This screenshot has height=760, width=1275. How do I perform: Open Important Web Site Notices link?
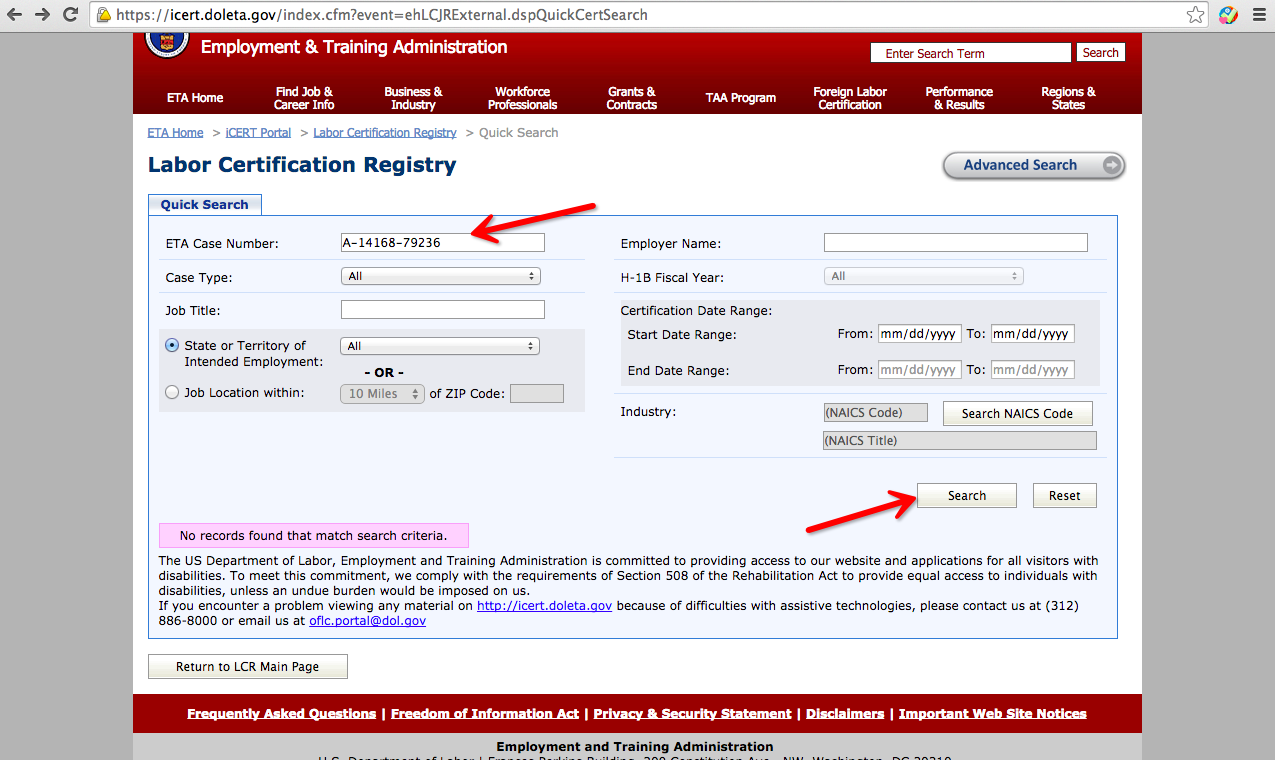993,714
